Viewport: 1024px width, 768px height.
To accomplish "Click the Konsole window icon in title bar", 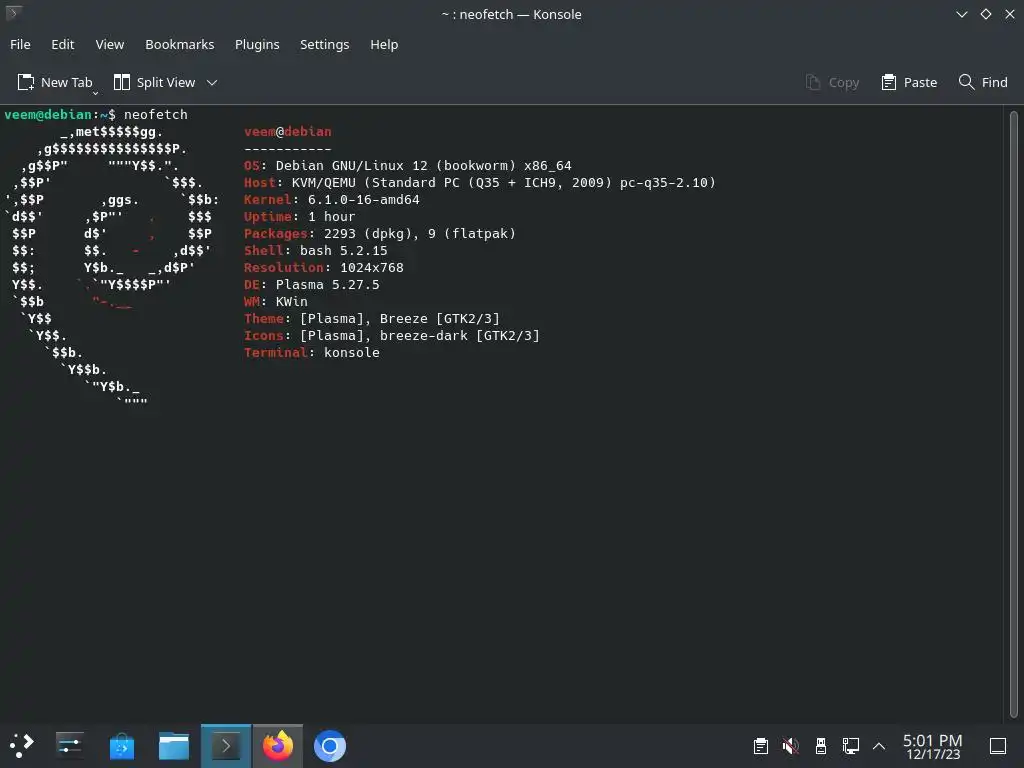I will (13, 13).
